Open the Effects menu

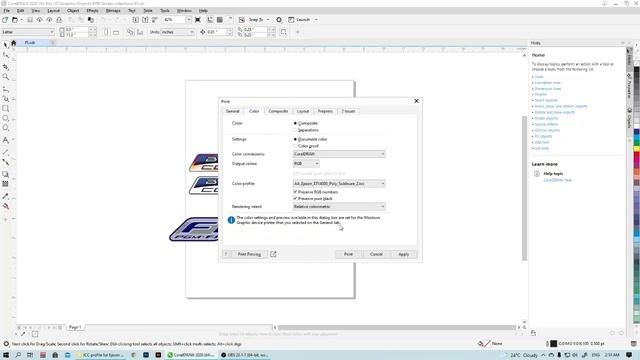(x=92, y=11)
